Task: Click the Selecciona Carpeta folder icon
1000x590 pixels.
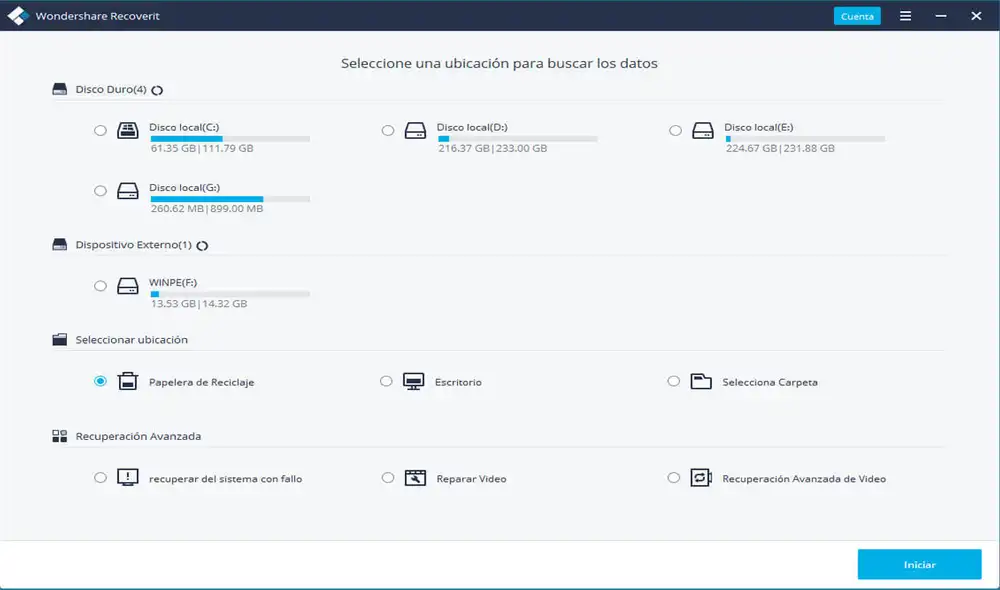Action: [x=701, y=381]
